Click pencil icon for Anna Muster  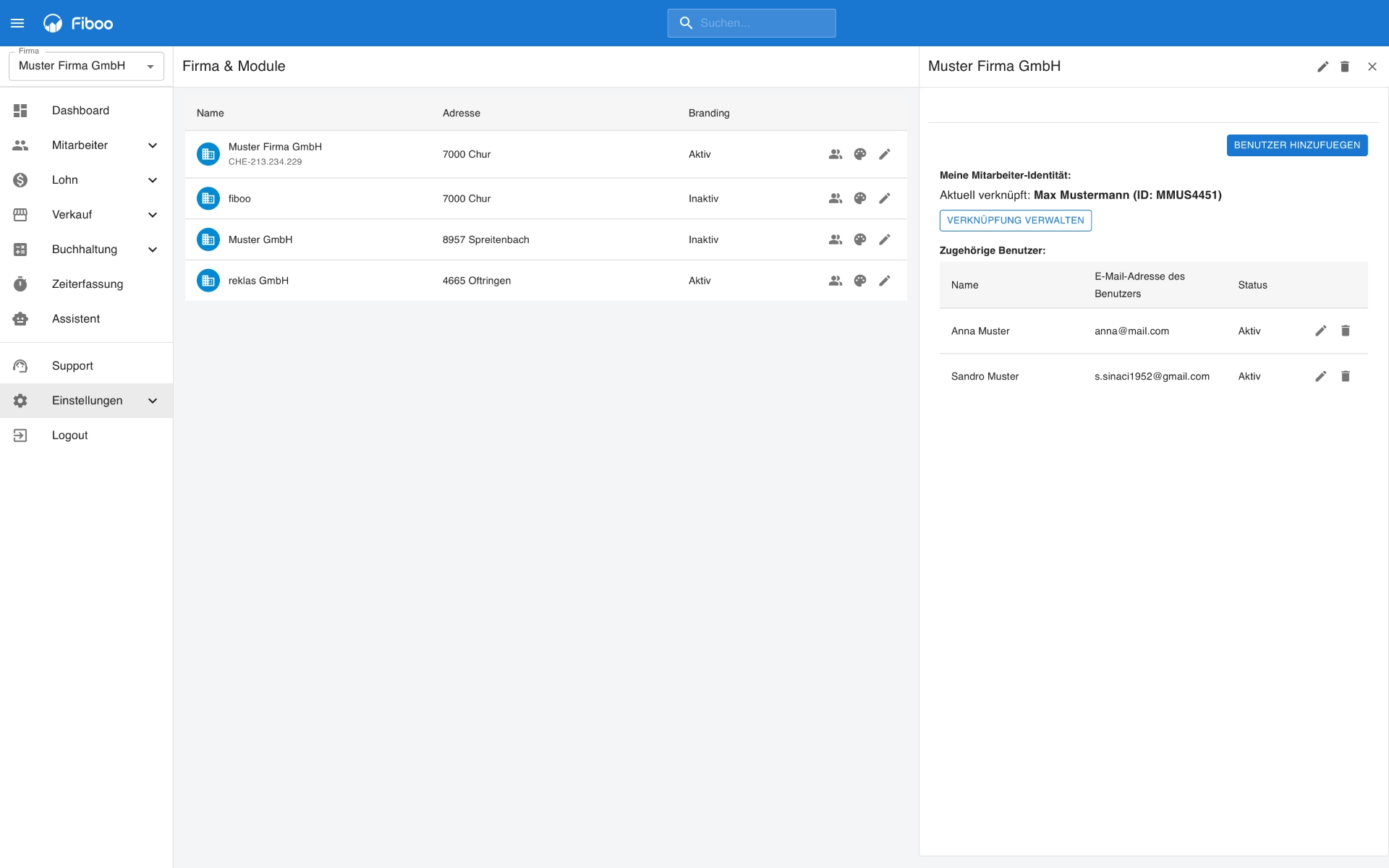click(1320, 331)
